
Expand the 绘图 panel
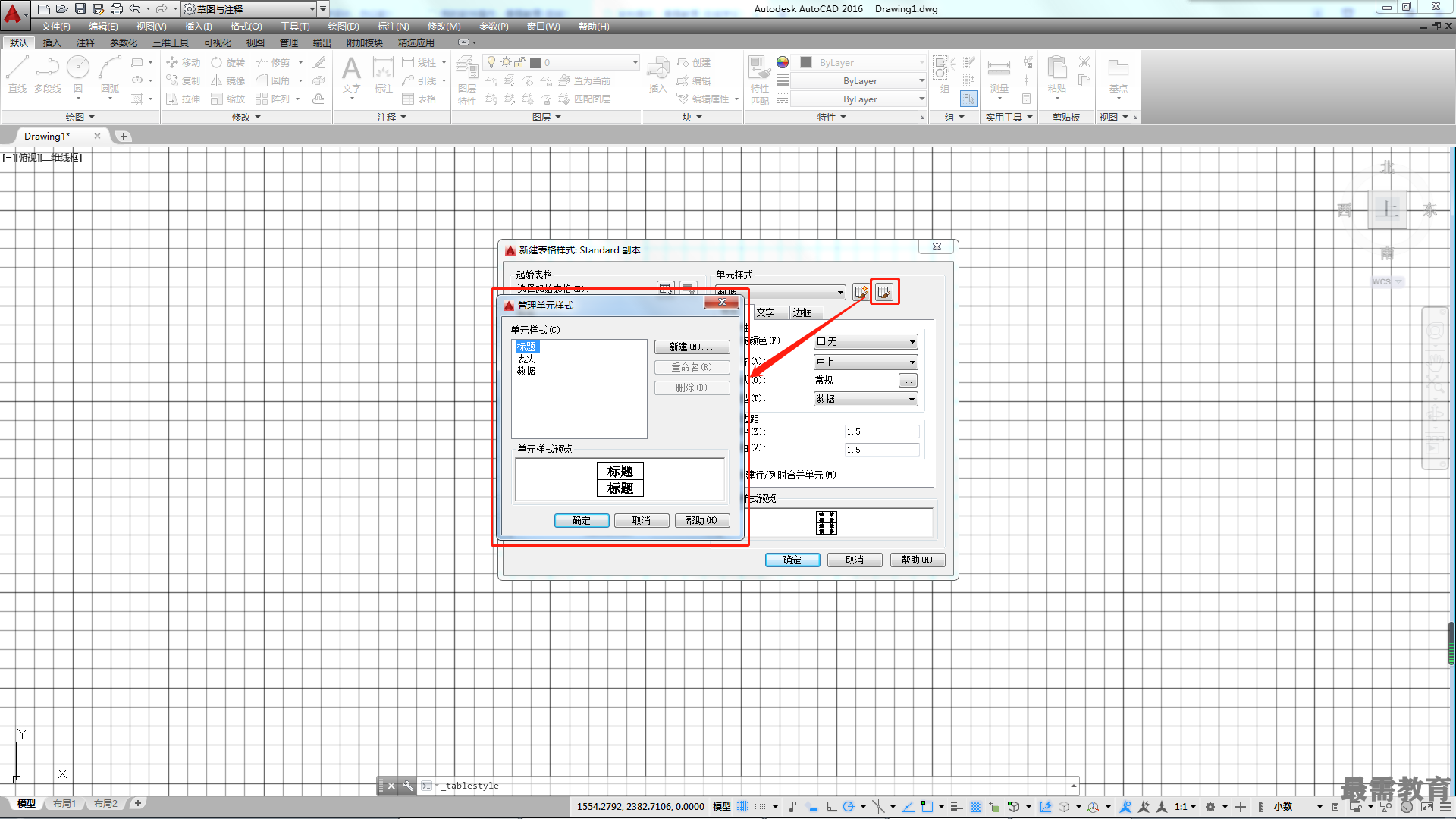click(80, 117)
